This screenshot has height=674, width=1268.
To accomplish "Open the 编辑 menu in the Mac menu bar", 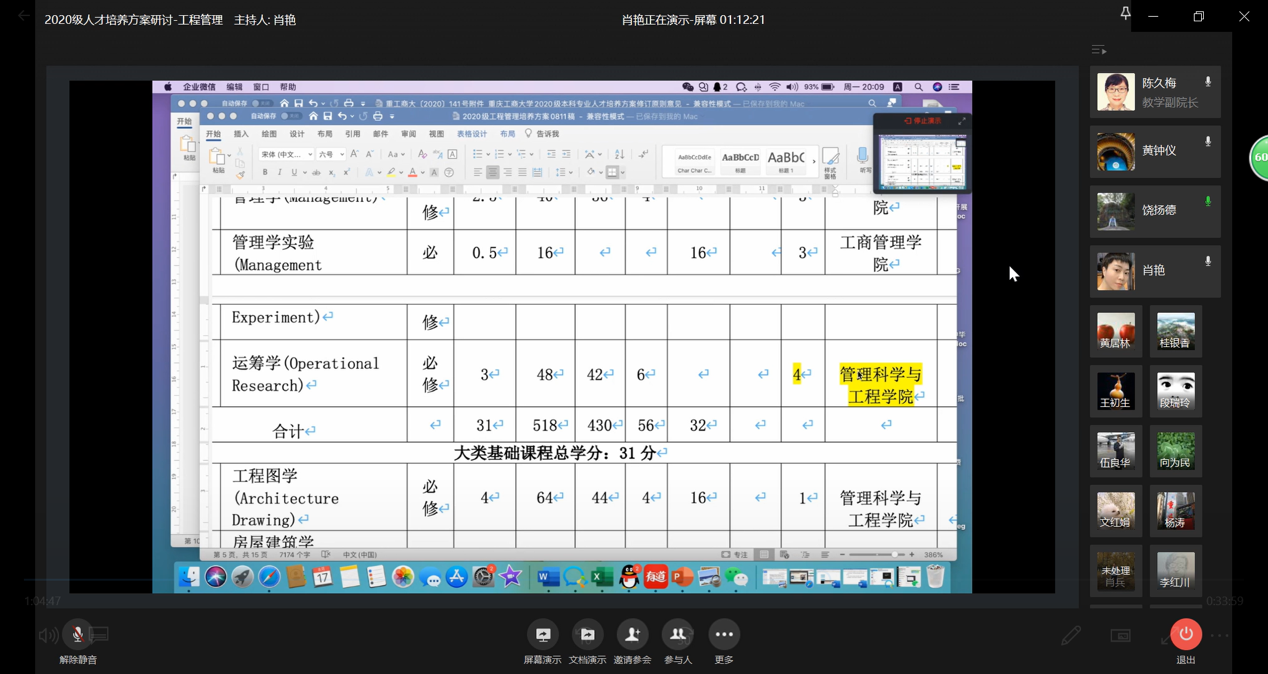I will [234, 87].
